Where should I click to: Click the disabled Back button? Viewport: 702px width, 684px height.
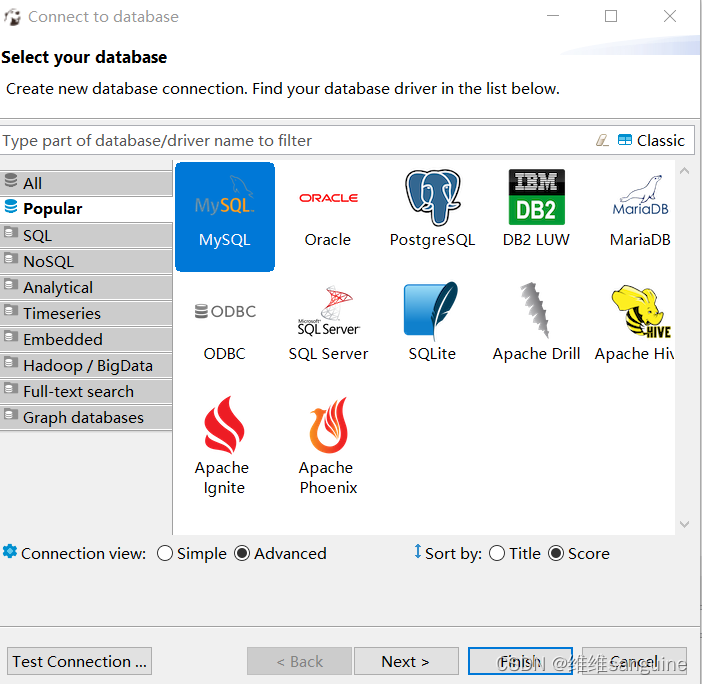(x=299, y=661)
